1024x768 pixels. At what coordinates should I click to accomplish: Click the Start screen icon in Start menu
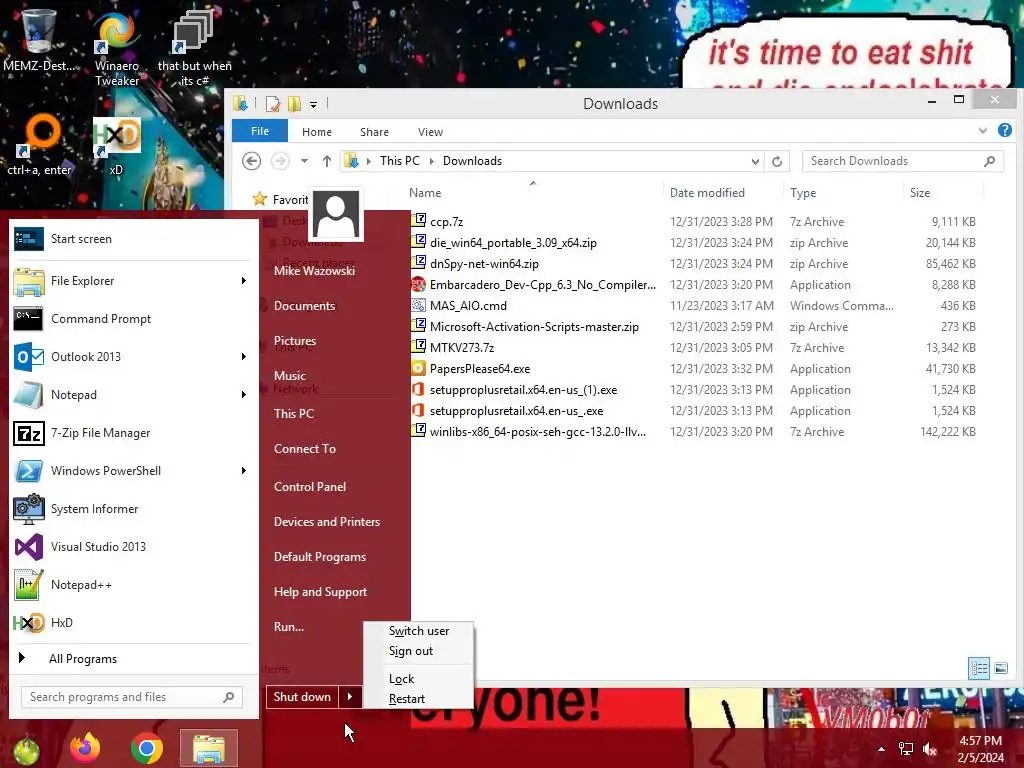29,239
